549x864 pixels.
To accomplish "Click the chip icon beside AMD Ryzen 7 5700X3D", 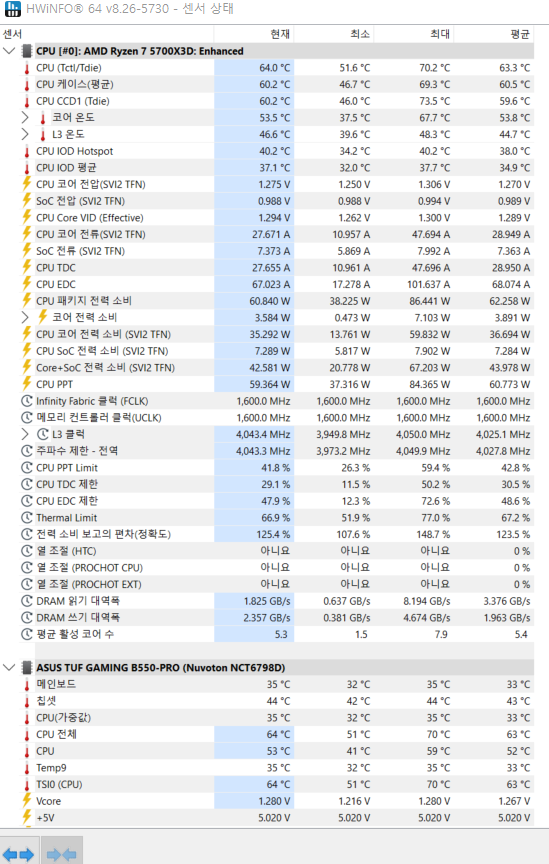I will point(26,51).
